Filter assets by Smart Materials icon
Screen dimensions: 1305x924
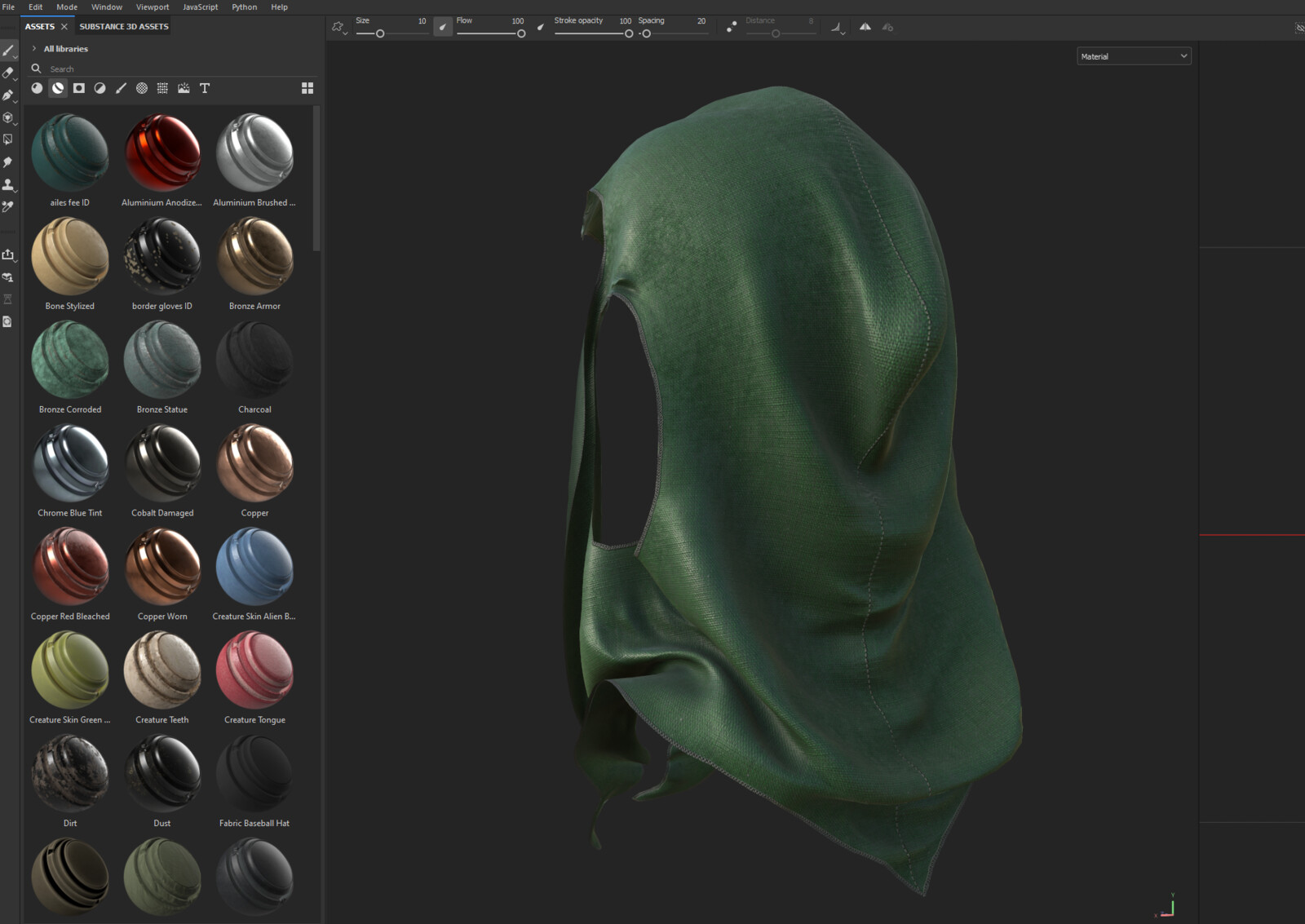[58, 88]
